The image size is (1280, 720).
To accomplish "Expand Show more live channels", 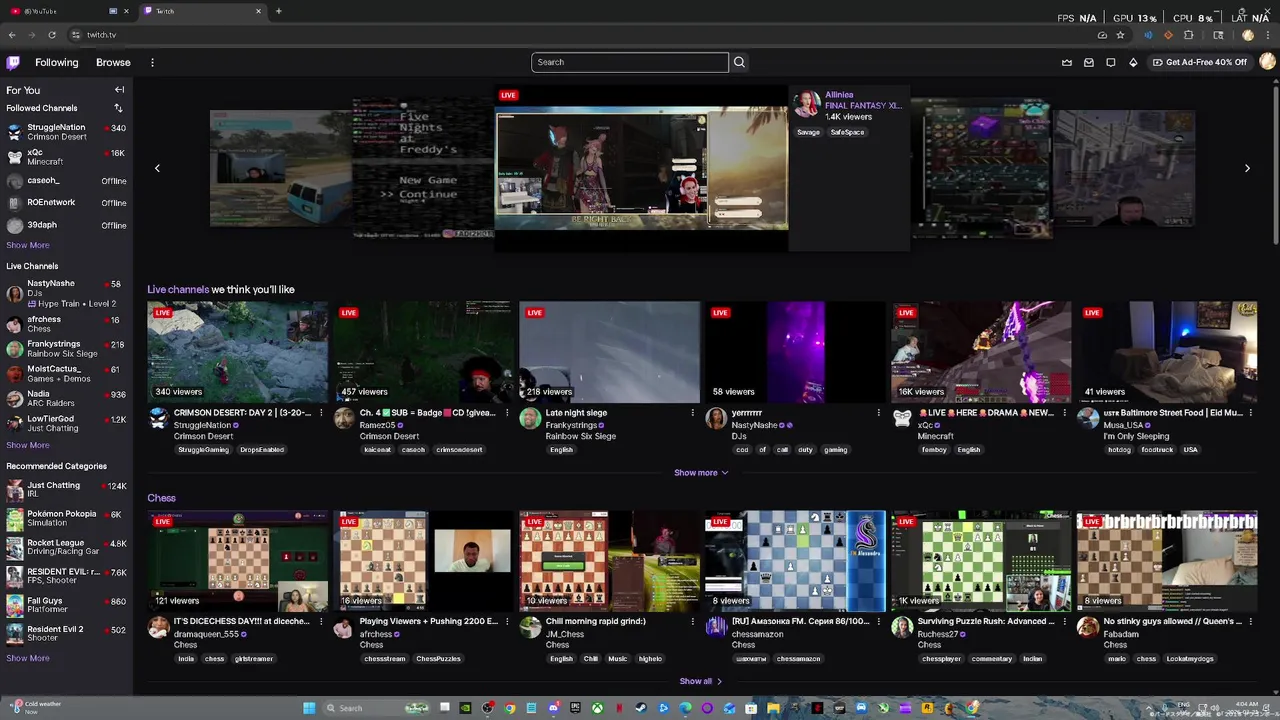I will click(701, 472).
